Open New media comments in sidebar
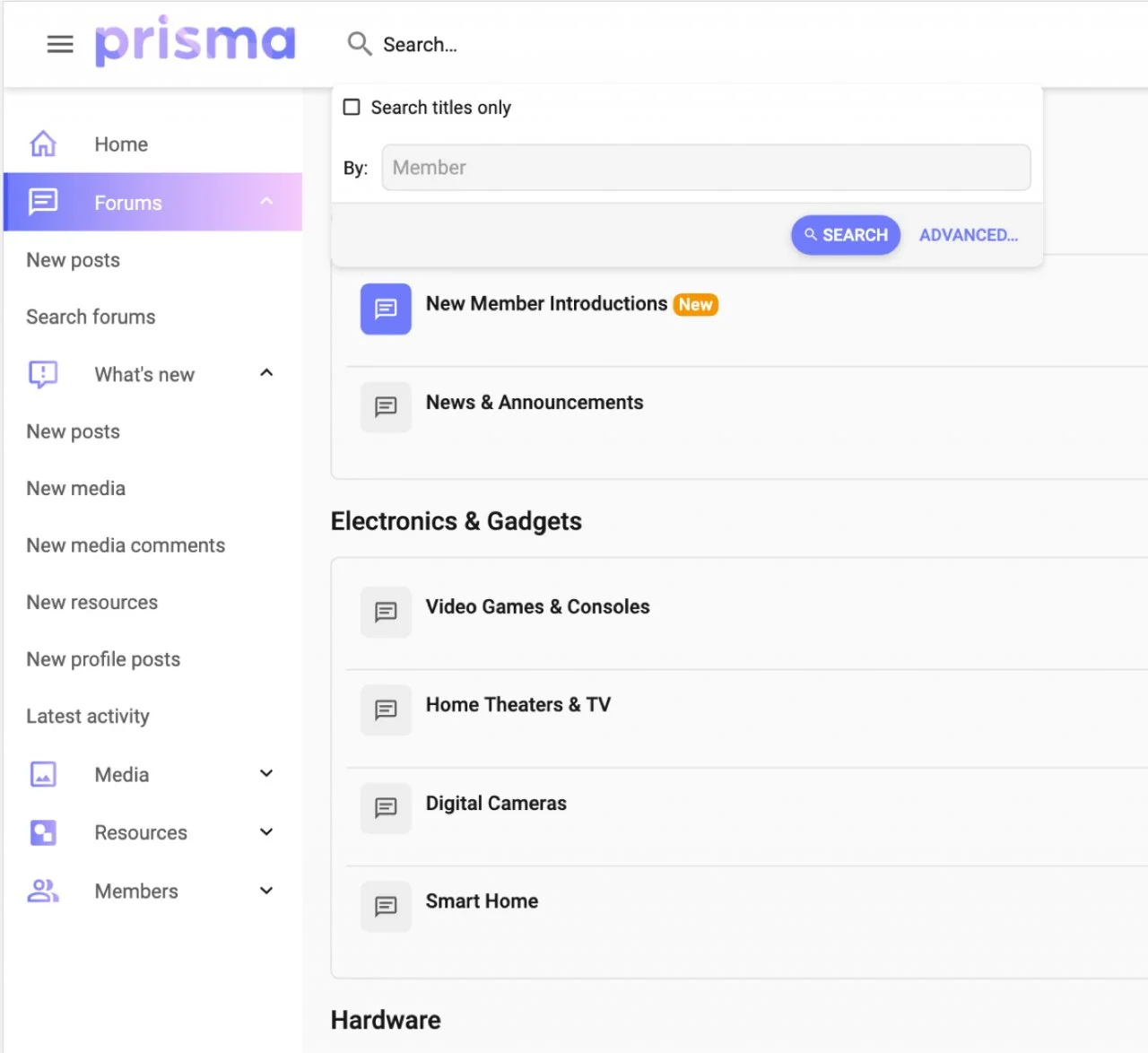1148x1053 pixels. tap(126, 545)
